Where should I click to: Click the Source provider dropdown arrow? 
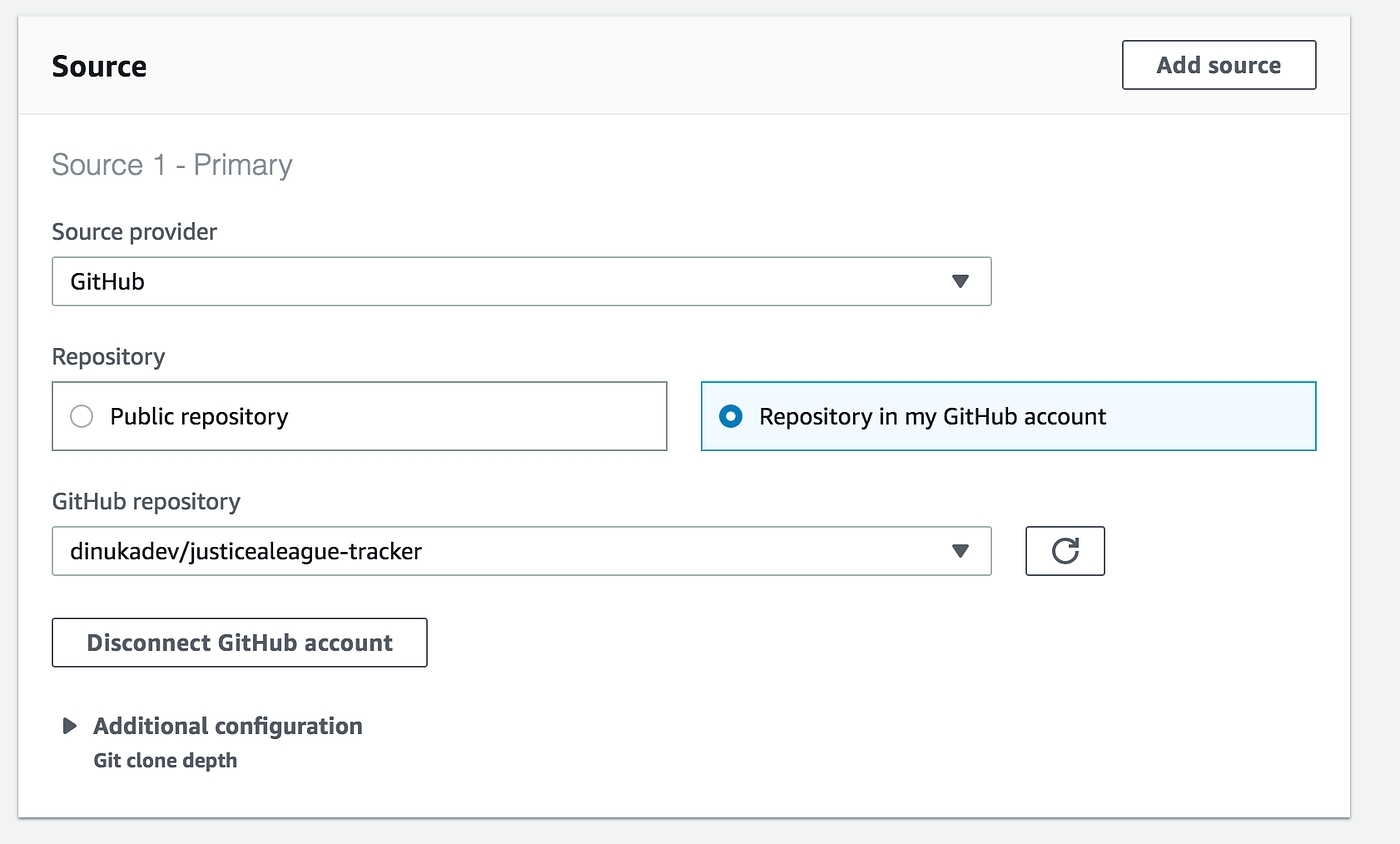pos(960,282)
